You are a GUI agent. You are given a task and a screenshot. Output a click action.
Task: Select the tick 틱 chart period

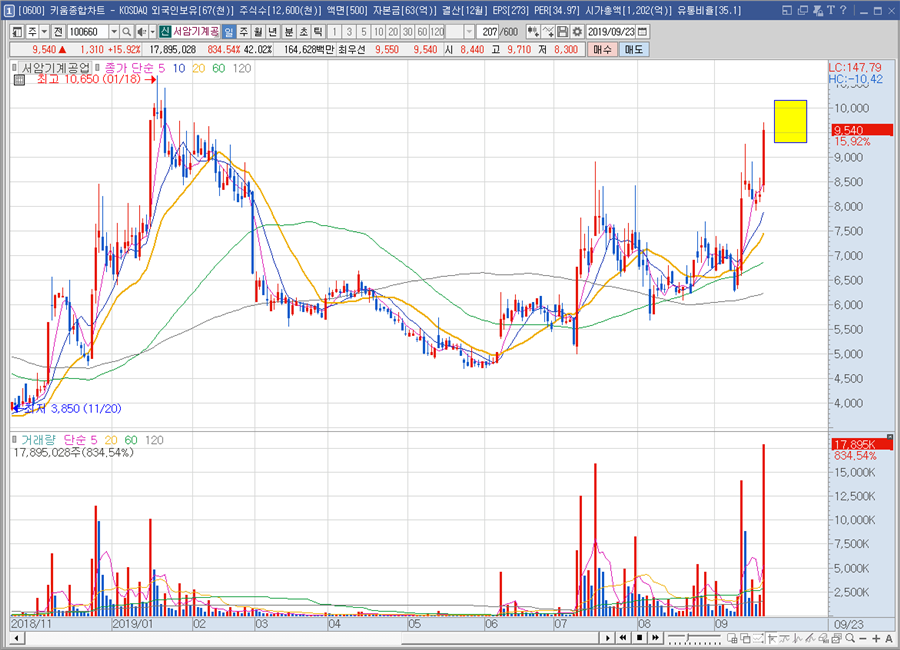(318, 32)
